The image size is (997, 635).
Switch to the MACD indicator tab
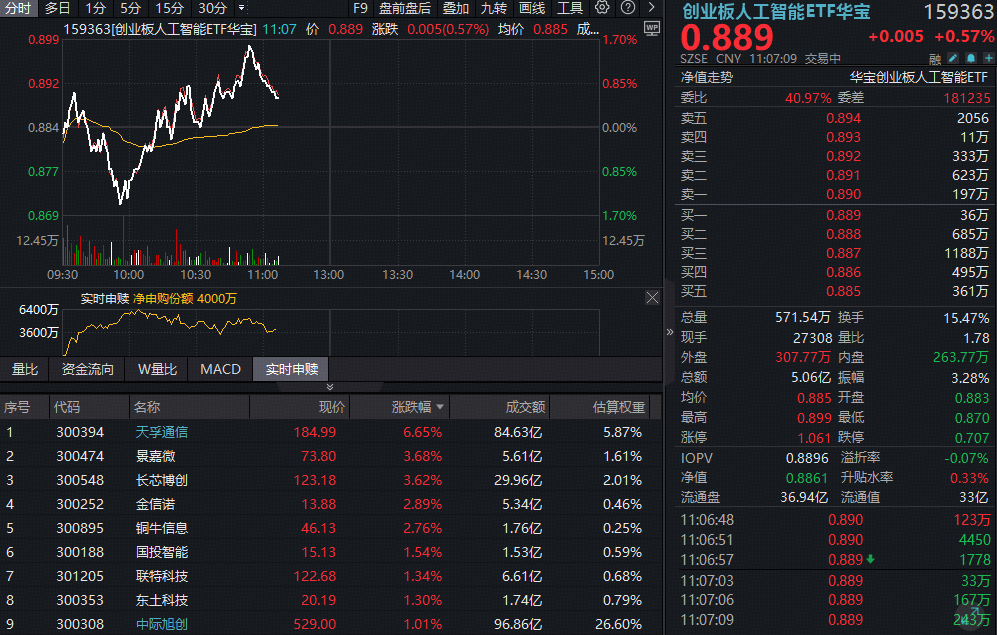pos(220,369)
